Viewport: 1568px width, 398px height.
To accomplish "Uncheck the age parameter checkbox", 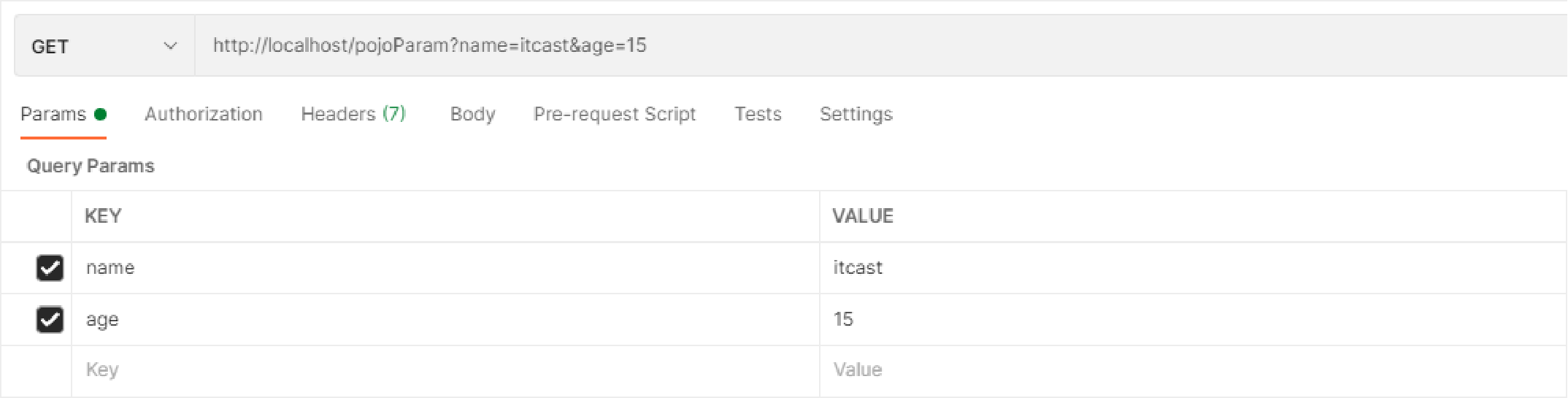I will click(x=50, y=320).
